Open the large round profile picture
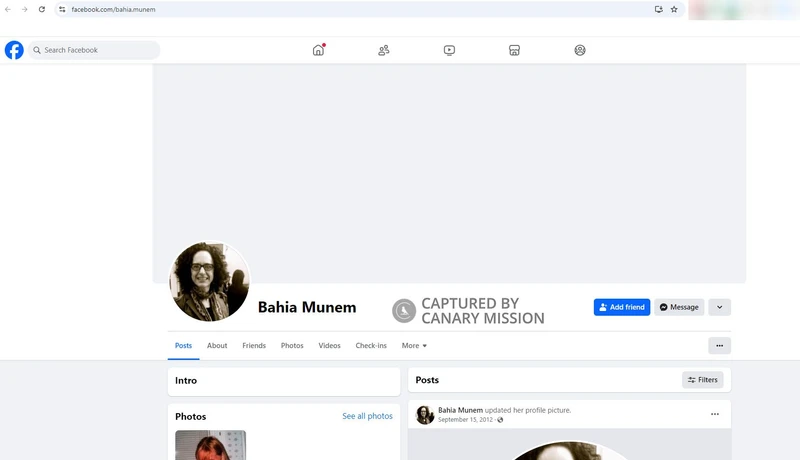The width and height of the screenshot is (800, 460). [x=209, y=282]
